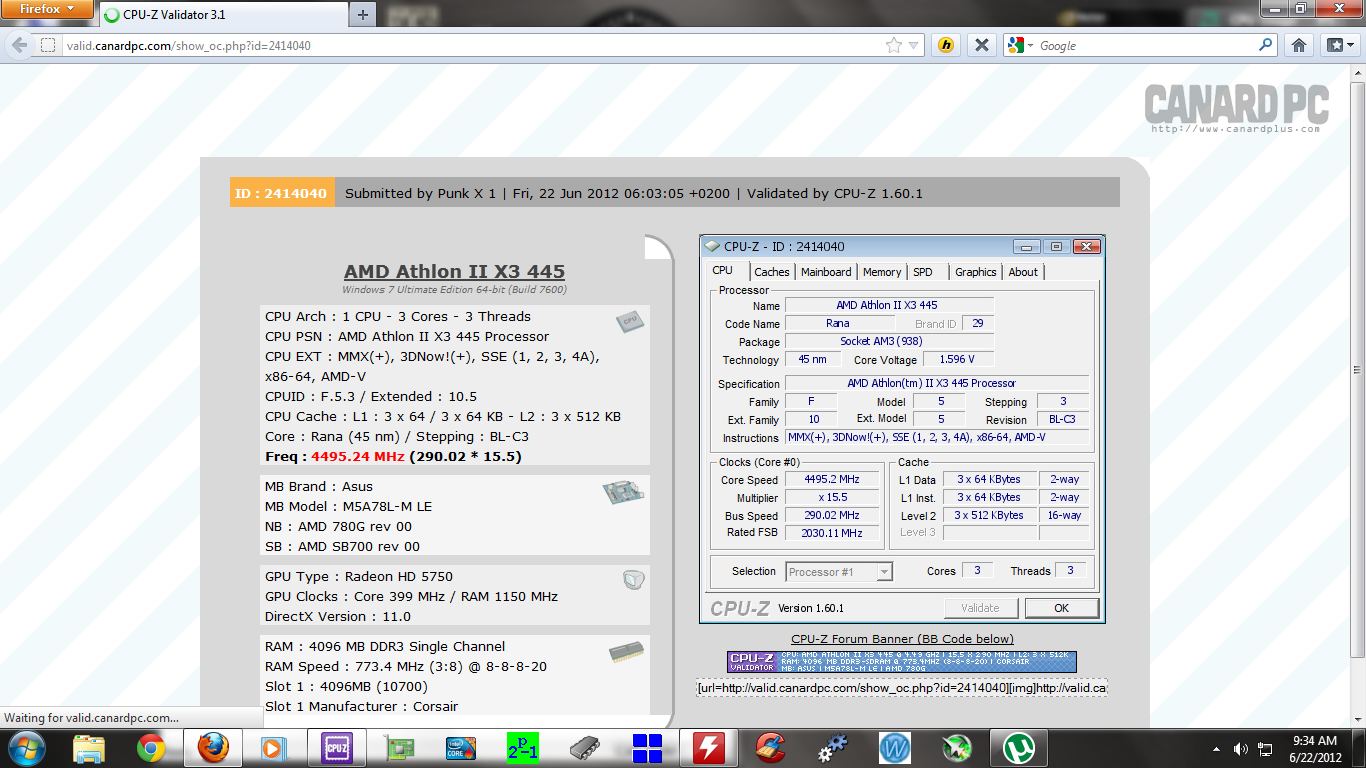Switch to the SPD tab in CPU-Z
Screen dimensions: 1366x768
click(923, 272)
